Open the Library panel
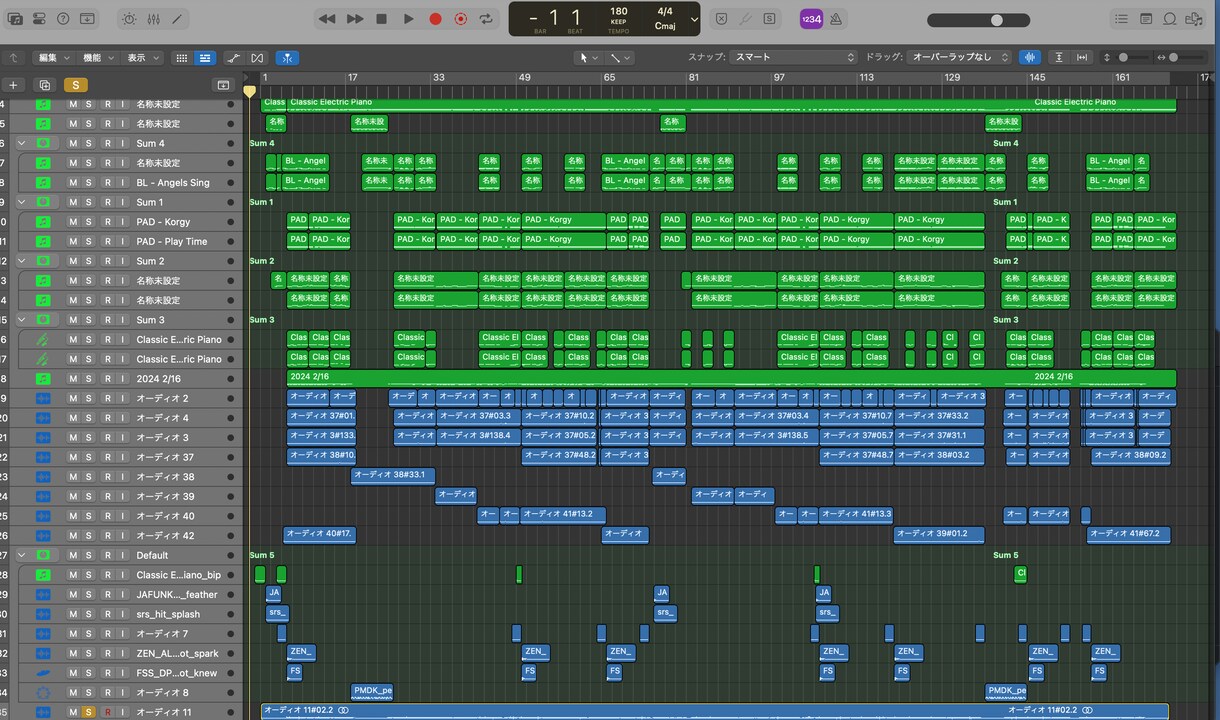 click(x=14, y=19)
